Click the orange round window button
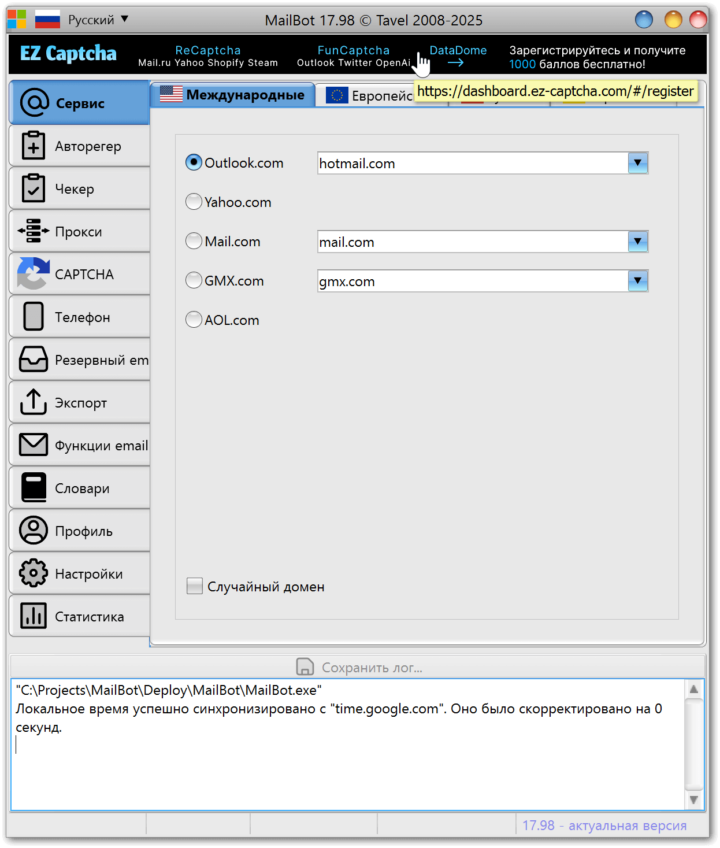 [x=673, y=19]
